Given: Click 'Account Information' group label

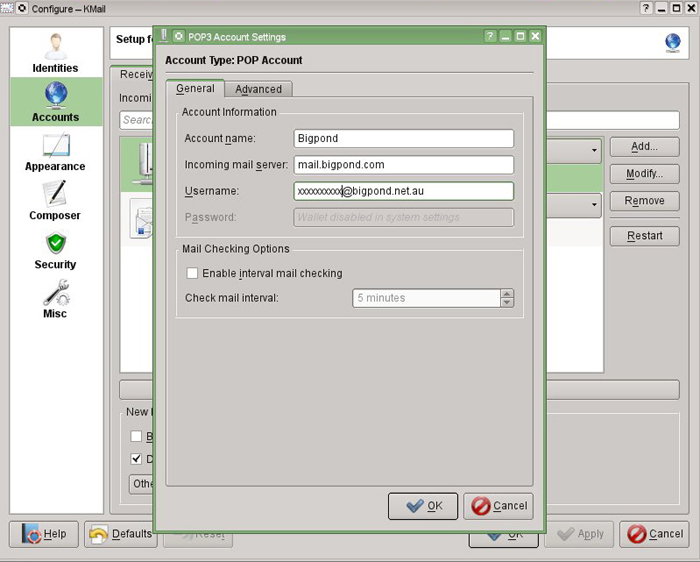Looking at the screenshot, I should point(229,112).
